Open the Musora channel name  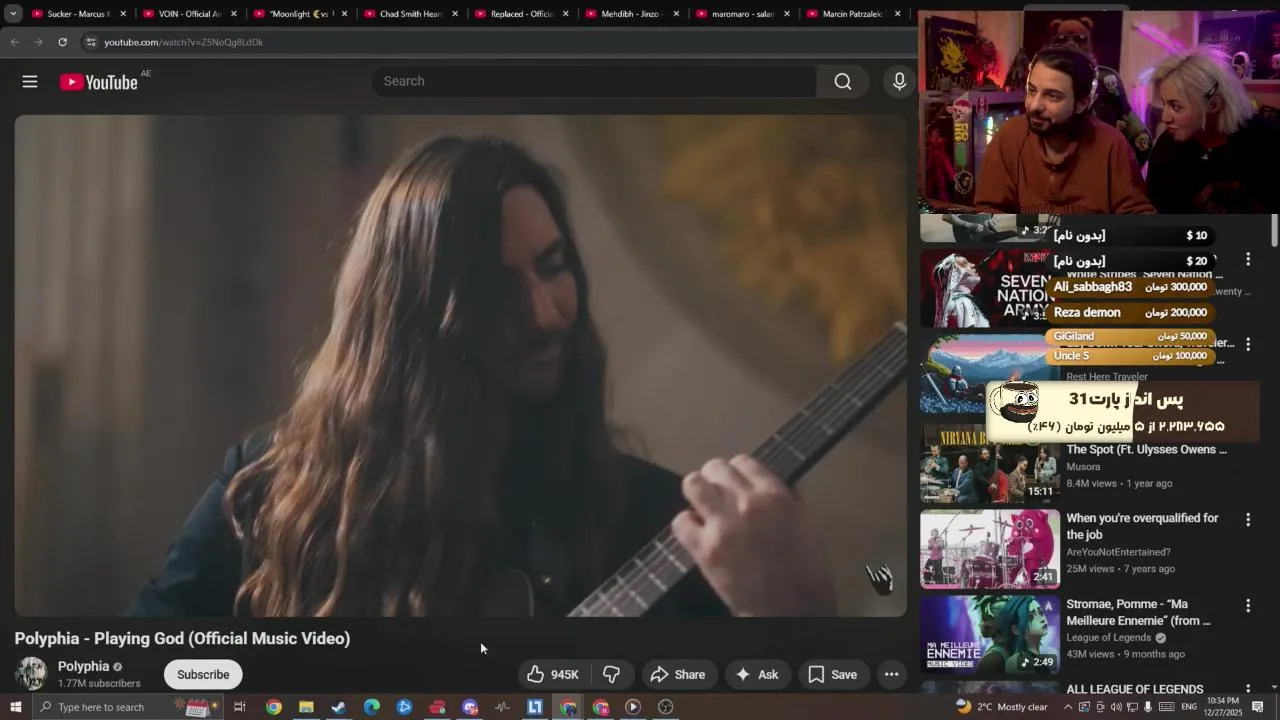(1083, 467)
